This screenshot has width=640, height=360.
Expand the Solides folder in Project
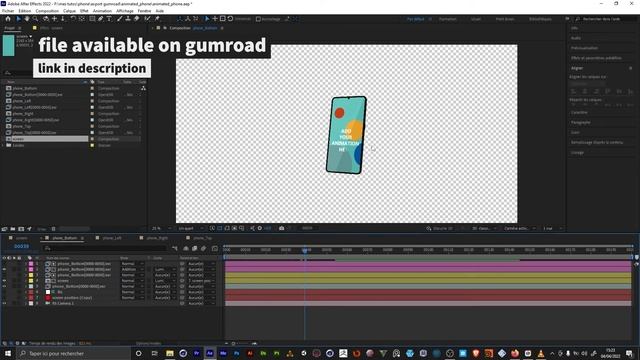click(x=3, y=145)
